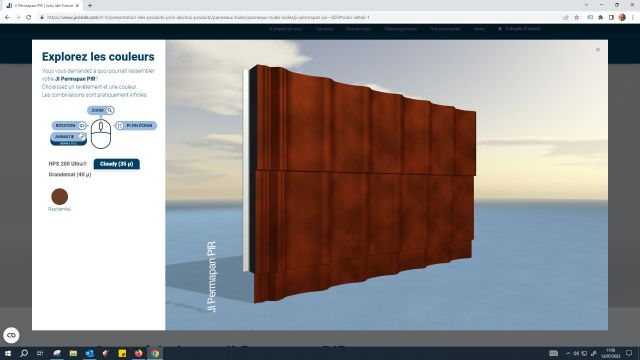
Task: Open a new browser tab
Action: 90,5
